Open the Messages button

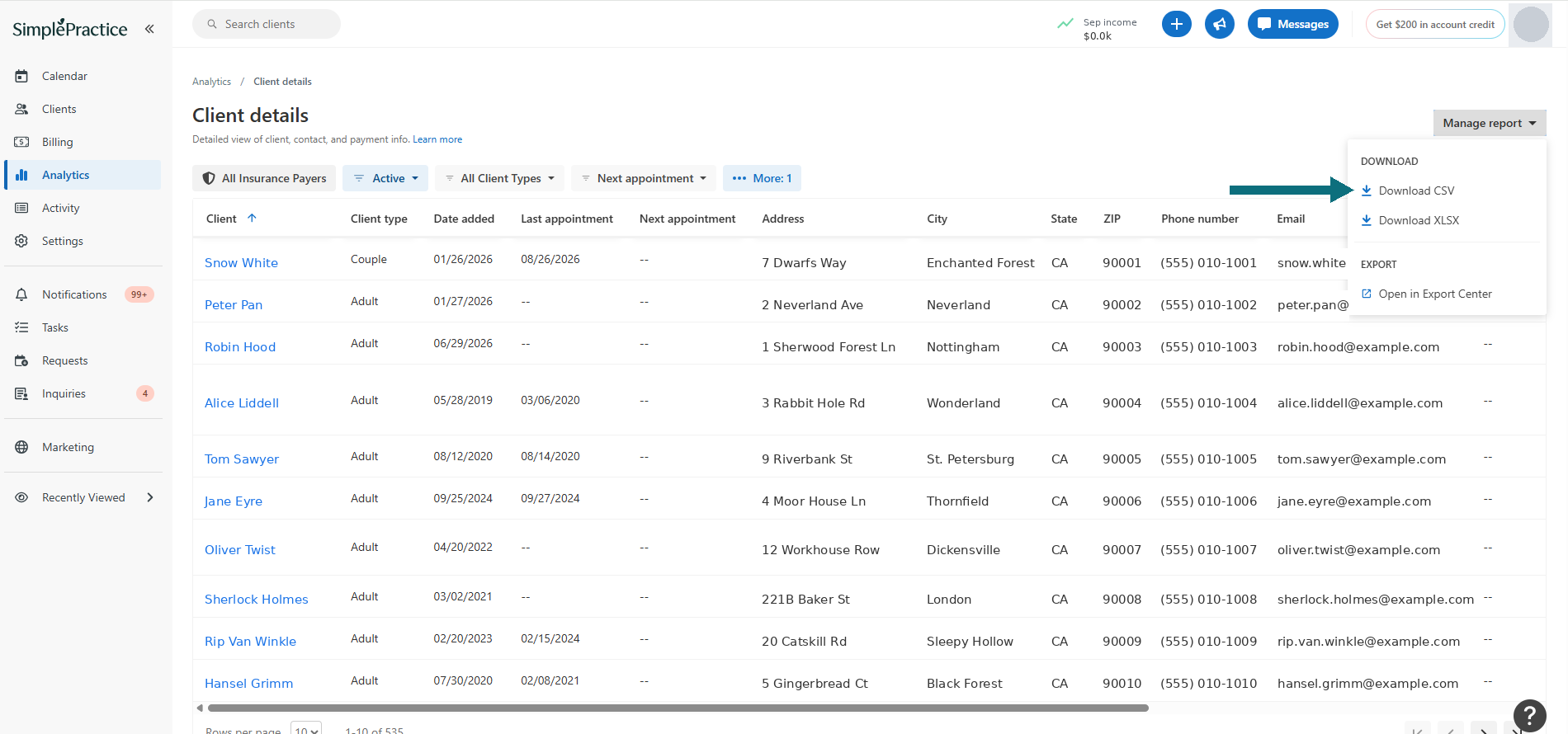click(1293, 24)
